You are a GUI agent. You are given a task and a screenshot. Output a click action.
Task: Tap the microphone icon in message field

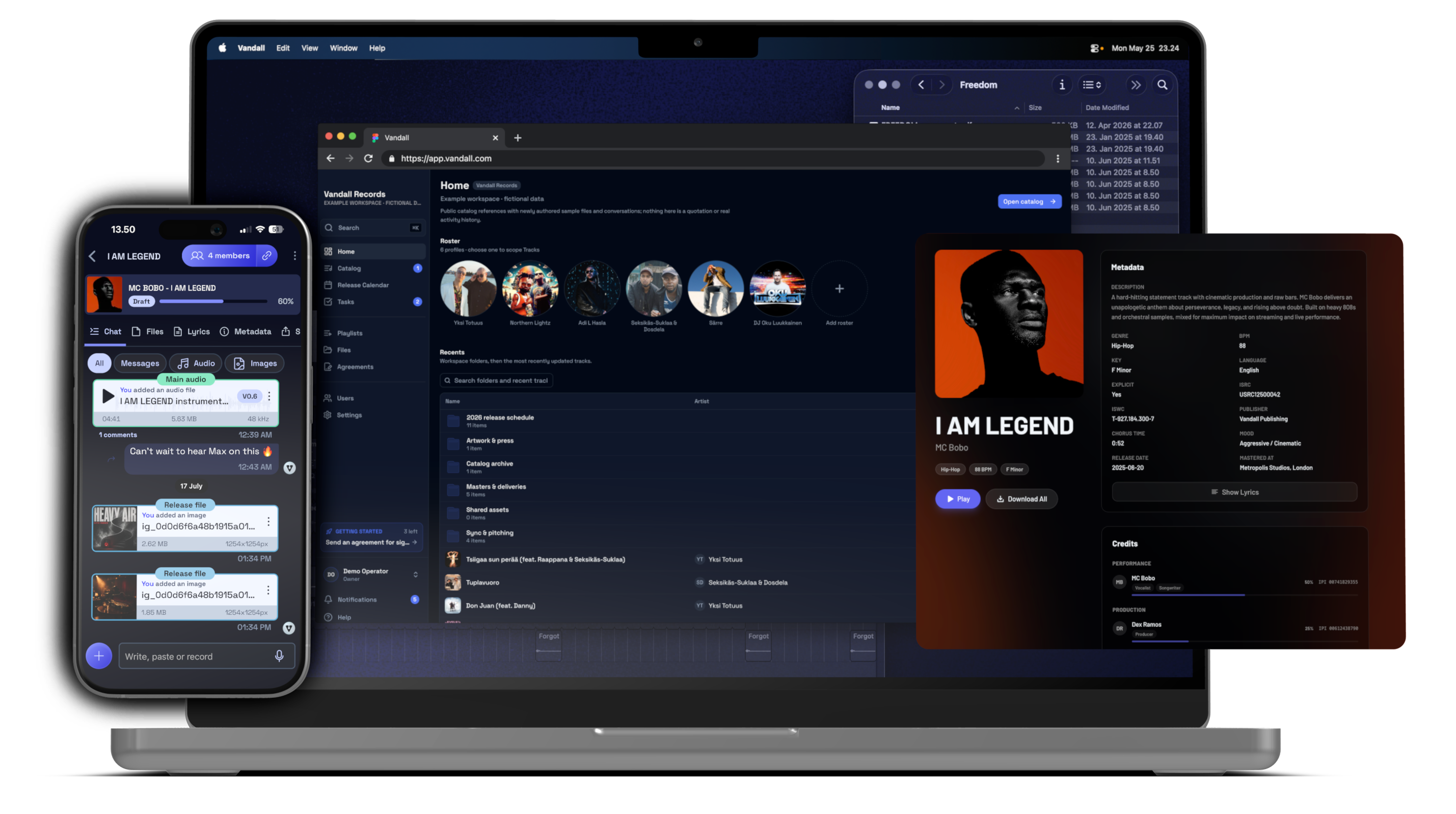tap(279, 655)
